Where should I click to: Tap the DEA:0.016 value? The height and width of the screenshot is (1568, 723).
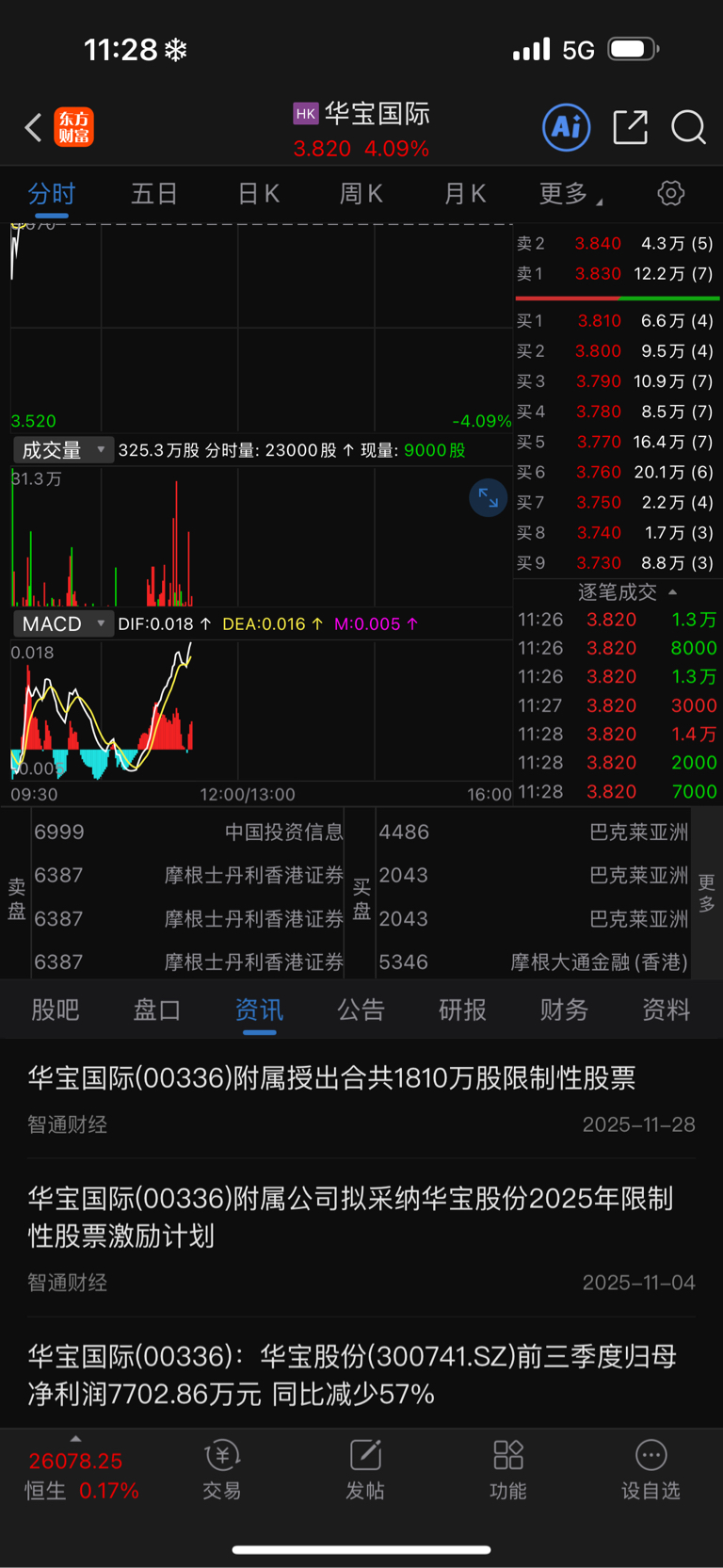(x=273, y=623)
